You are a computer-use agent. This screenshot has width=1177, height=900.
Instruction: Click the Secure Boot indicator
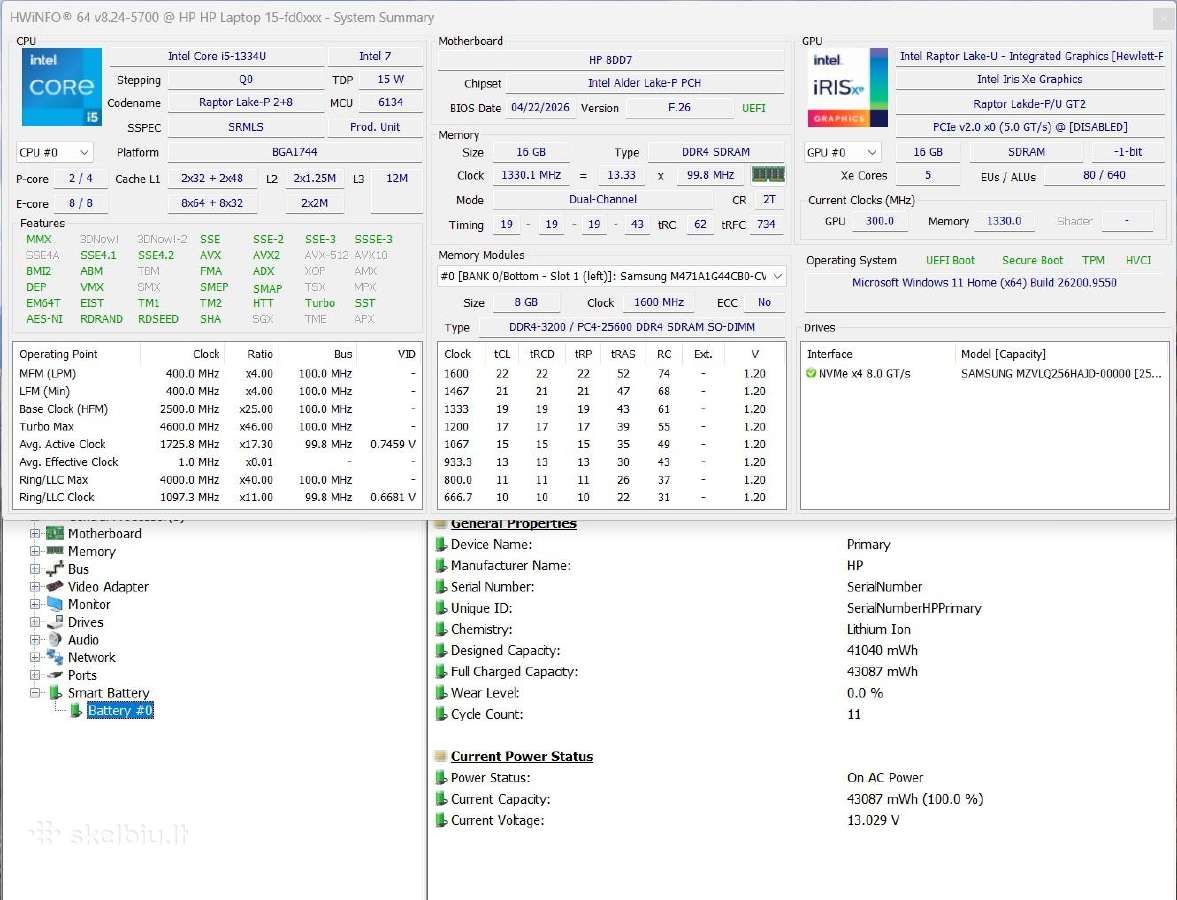[1032, 260]
